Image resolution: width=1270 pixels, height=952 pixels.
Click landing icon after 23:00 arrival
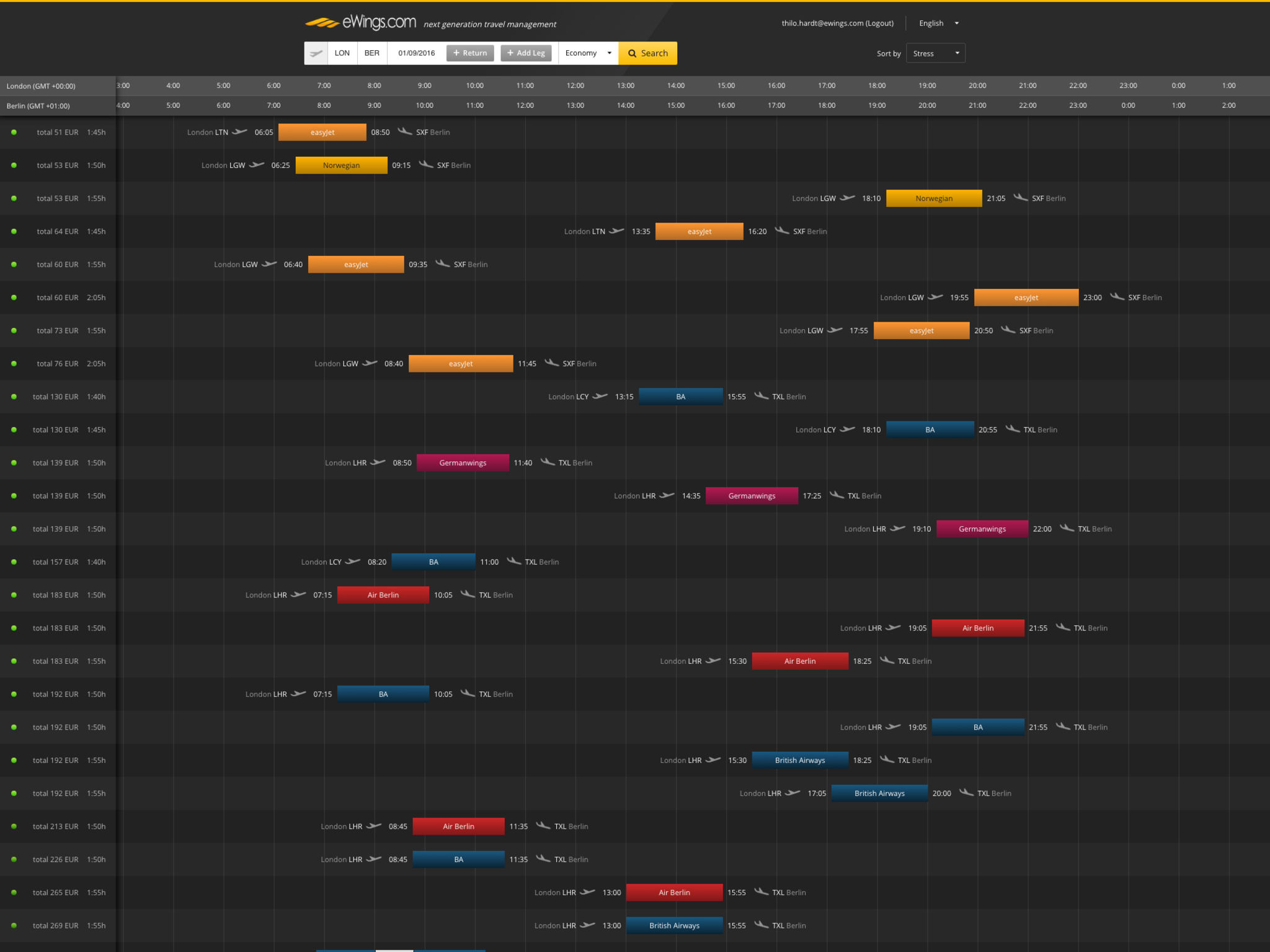[1117, 297]
